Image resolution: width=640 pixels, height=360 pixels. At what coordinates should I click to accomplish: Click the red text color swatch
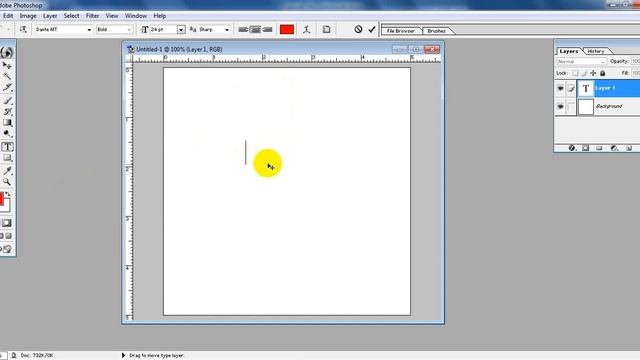coord(287,29)
